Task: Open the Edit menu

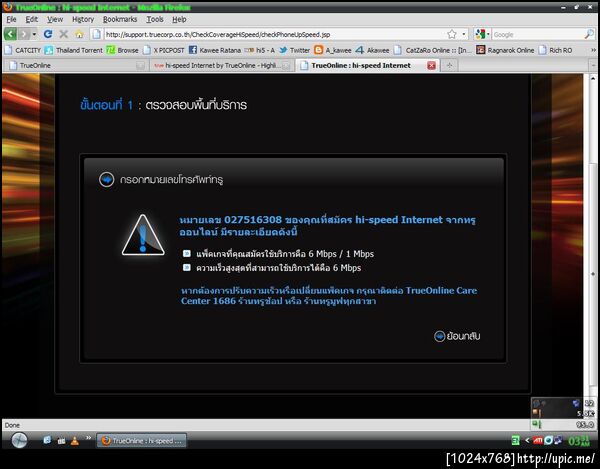Action: coord(31,19)
